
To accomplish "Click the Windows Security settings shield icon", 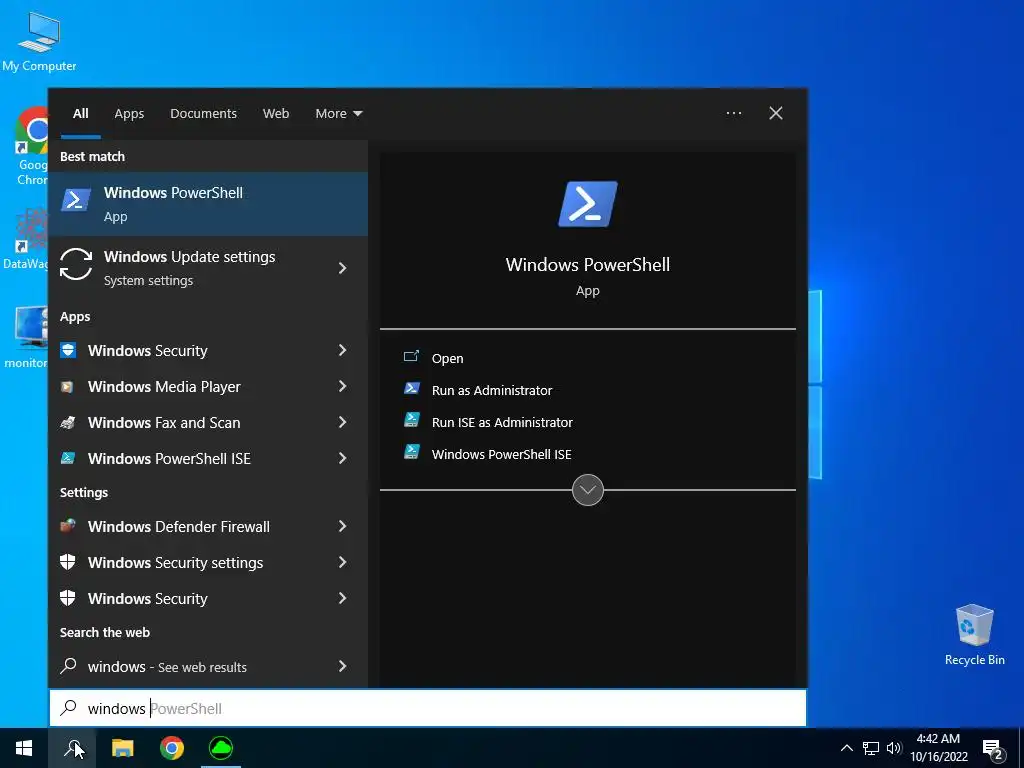I will [x=67, y=562].
